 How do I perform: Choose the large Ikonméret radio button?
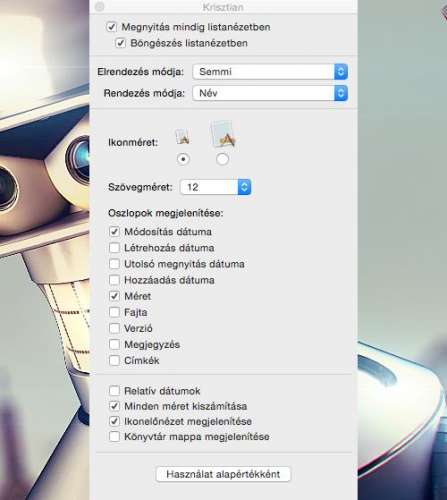coord(223,159)
